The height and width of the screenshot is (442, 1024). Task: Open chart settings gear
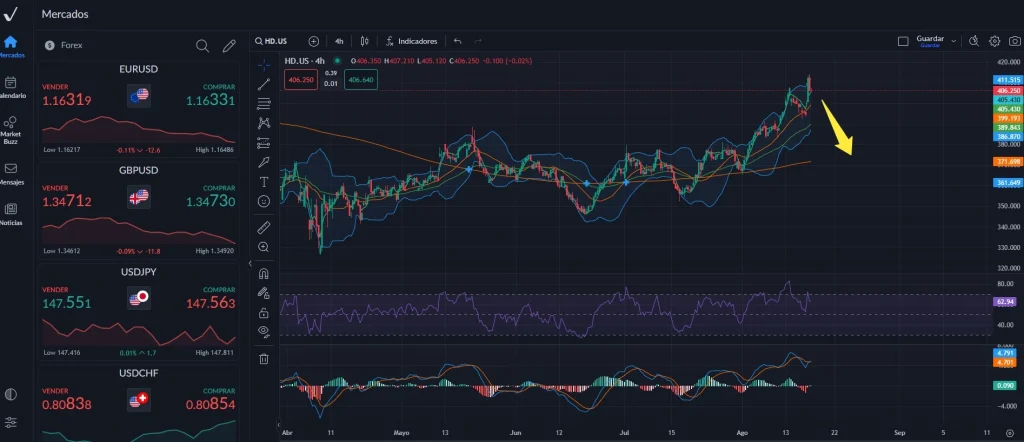coord(995,41)
